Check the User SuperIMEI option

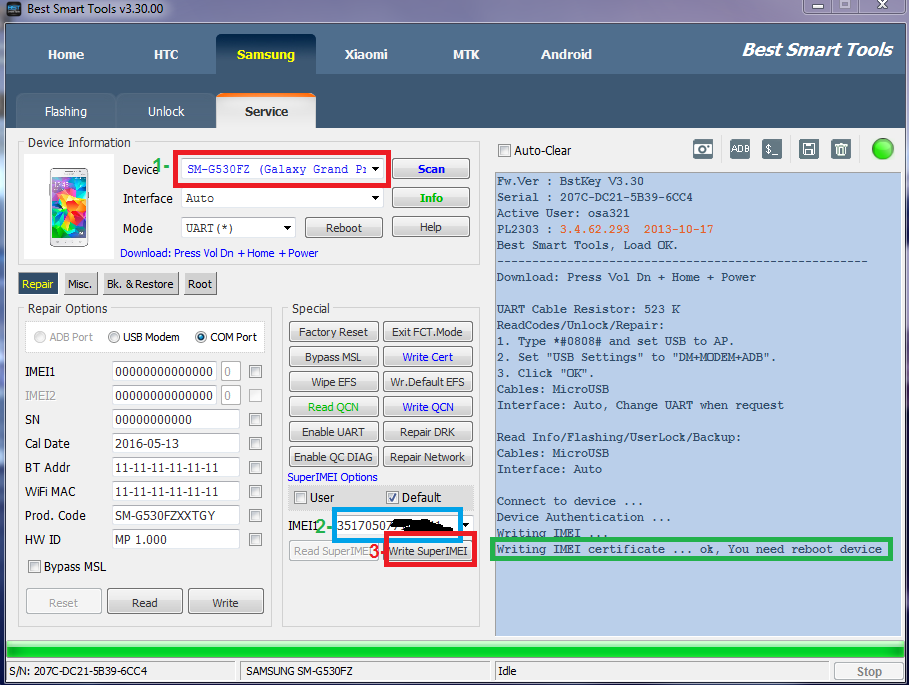(300, 497)
